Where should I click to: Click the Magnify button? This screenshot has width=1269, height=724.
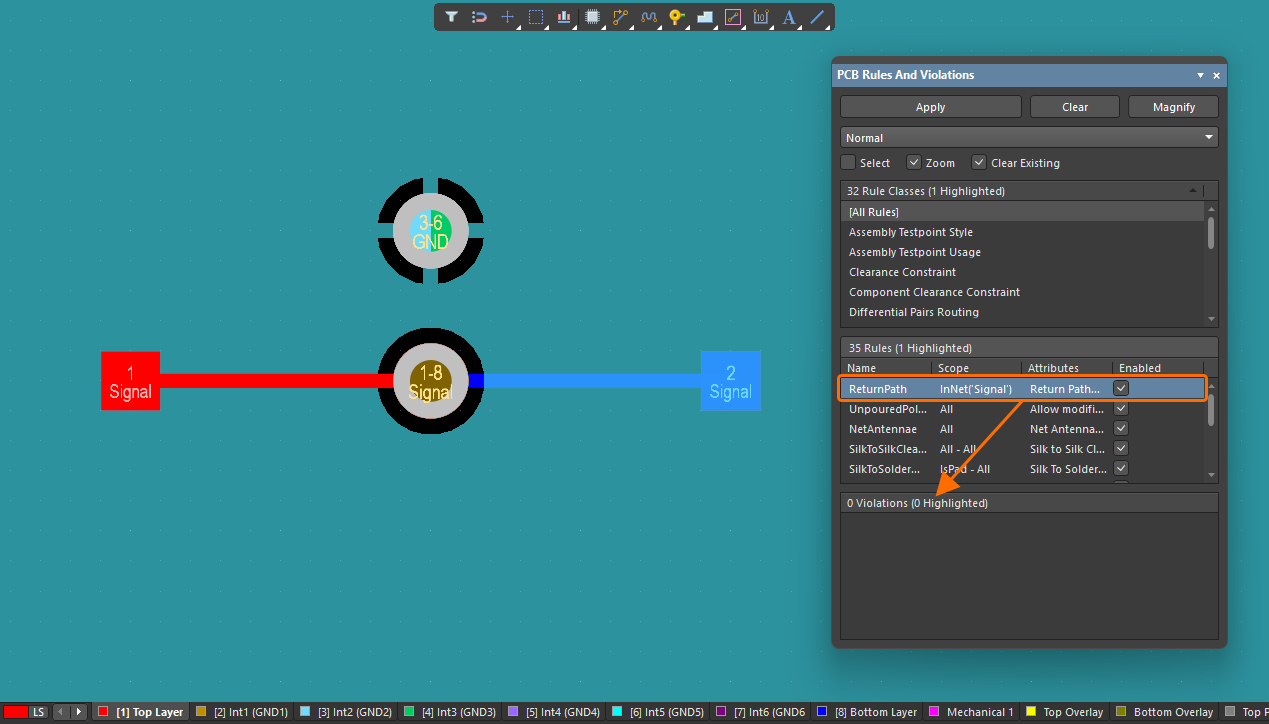tap(1174, 107)
